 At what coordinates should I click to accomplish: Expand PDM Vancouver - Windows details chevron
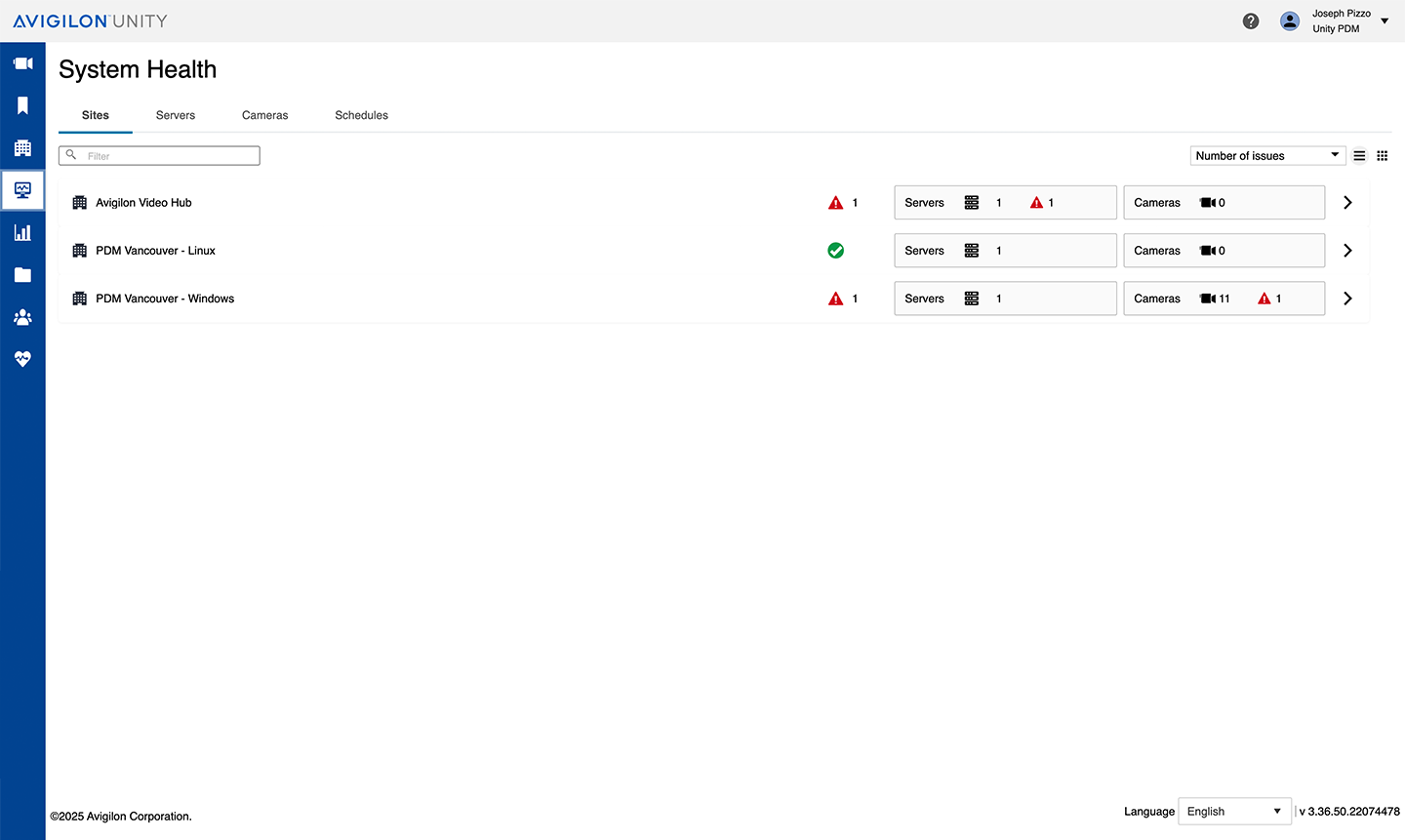(x=1347, y=299)
